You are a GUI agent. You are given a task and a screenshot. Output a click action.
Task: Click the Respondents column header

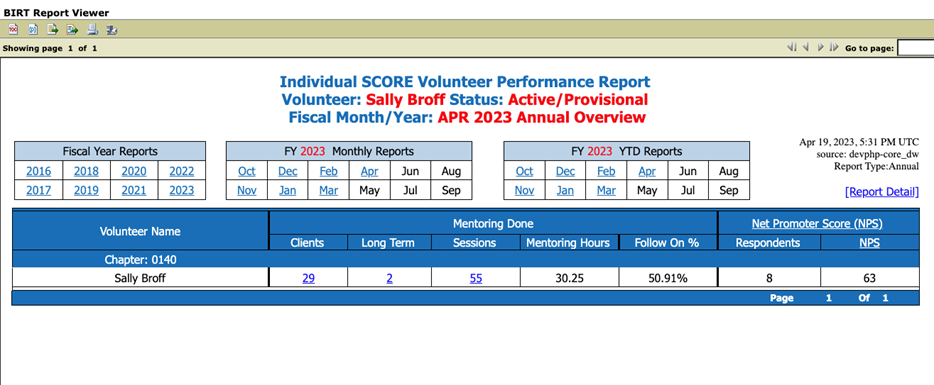768,243
